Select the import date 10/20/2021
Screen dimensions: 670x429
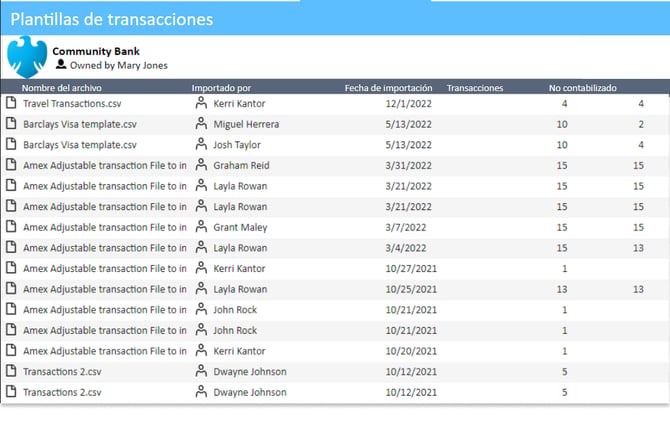[x=411, y=351]
